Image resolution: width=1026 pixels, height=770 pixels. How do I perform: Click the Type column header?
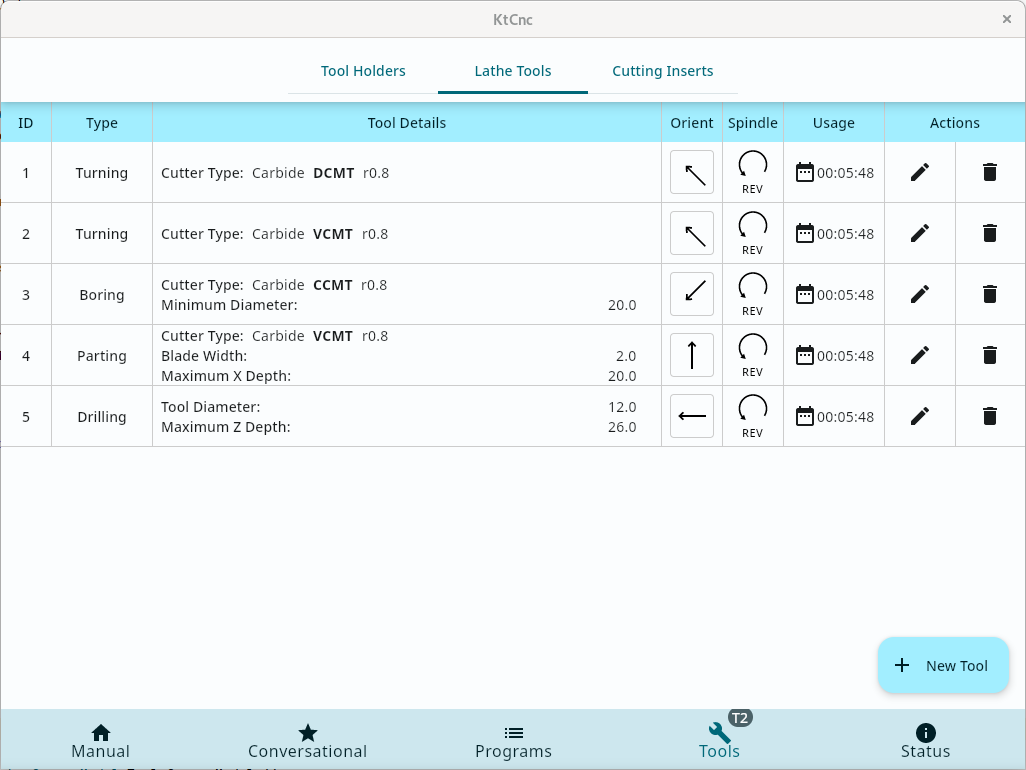[x=102, y=123]
